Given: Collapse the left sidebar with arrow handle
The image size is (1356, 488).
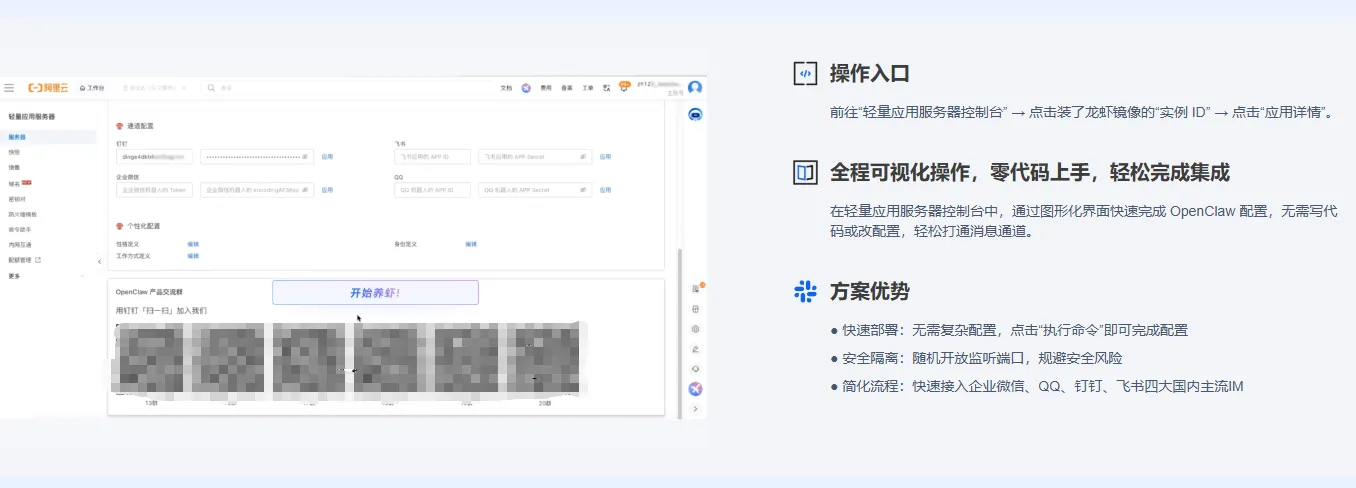Looking at the screenshot, I should click(x=99, y=261).
